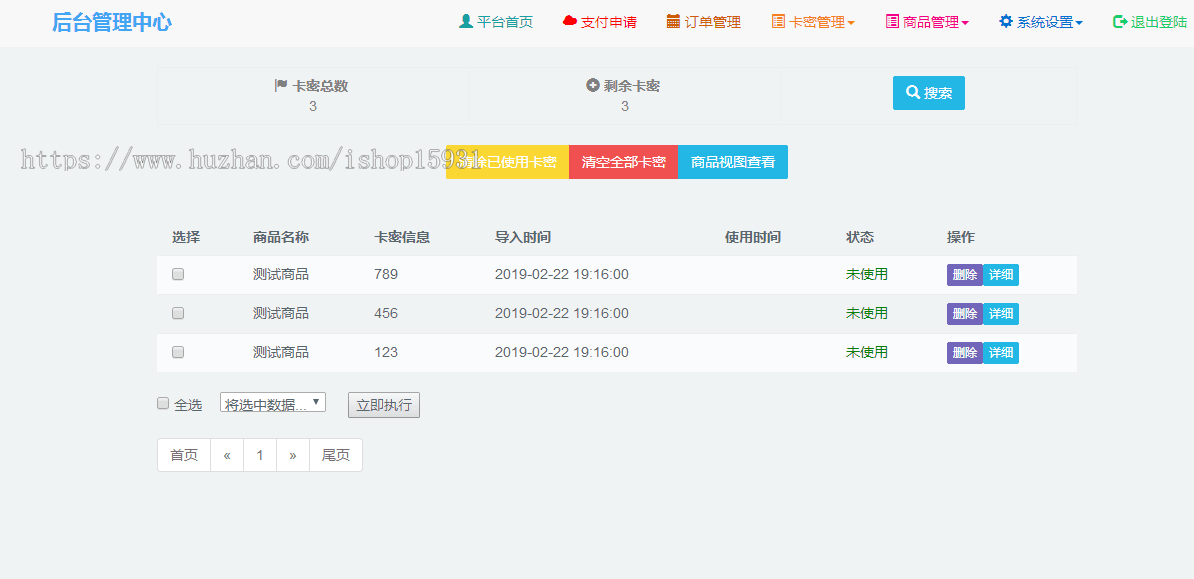1194x579 pixels.
Task: Open the 将选中数据... dropdown
Action: point(273,403)
